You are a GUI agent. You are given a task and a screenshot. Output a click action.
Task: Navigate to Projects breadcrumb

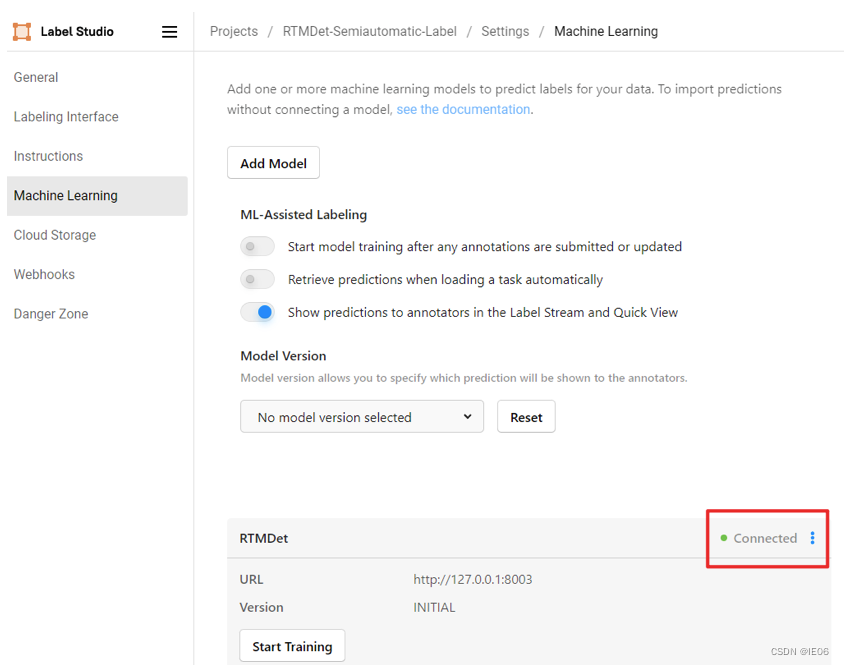click(234, 32)
